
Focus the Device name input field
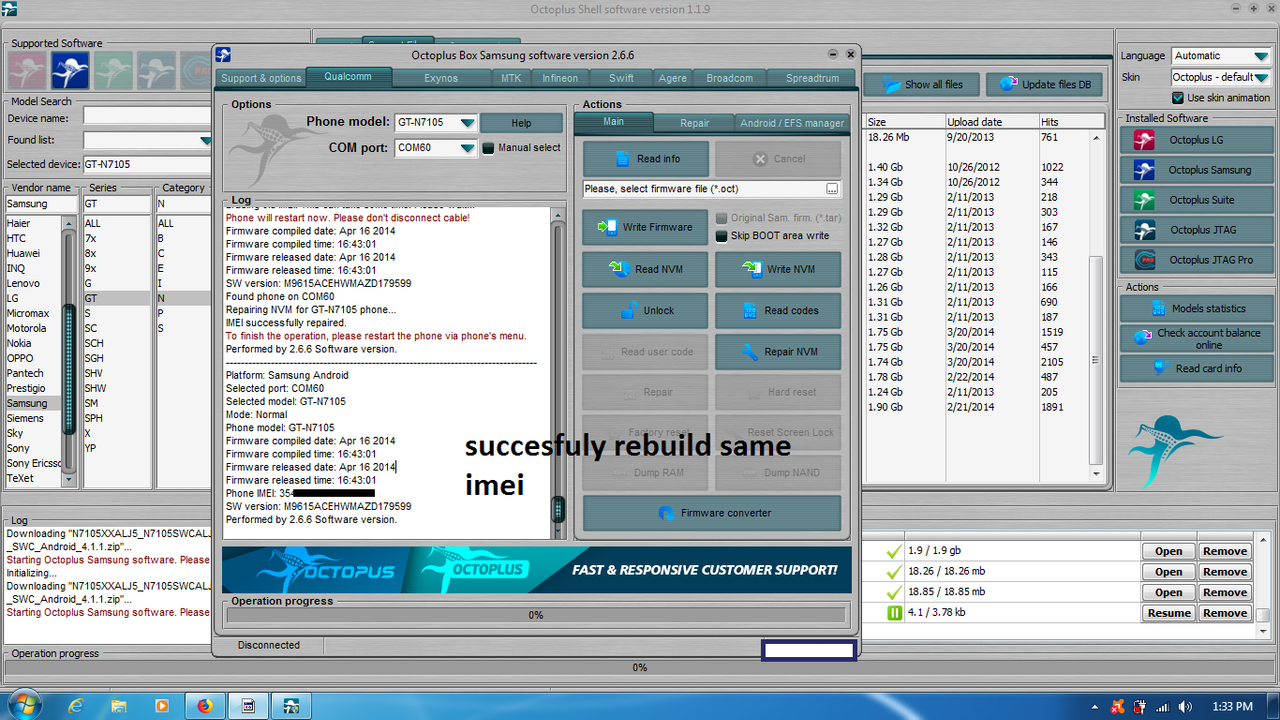click(147, 118)
